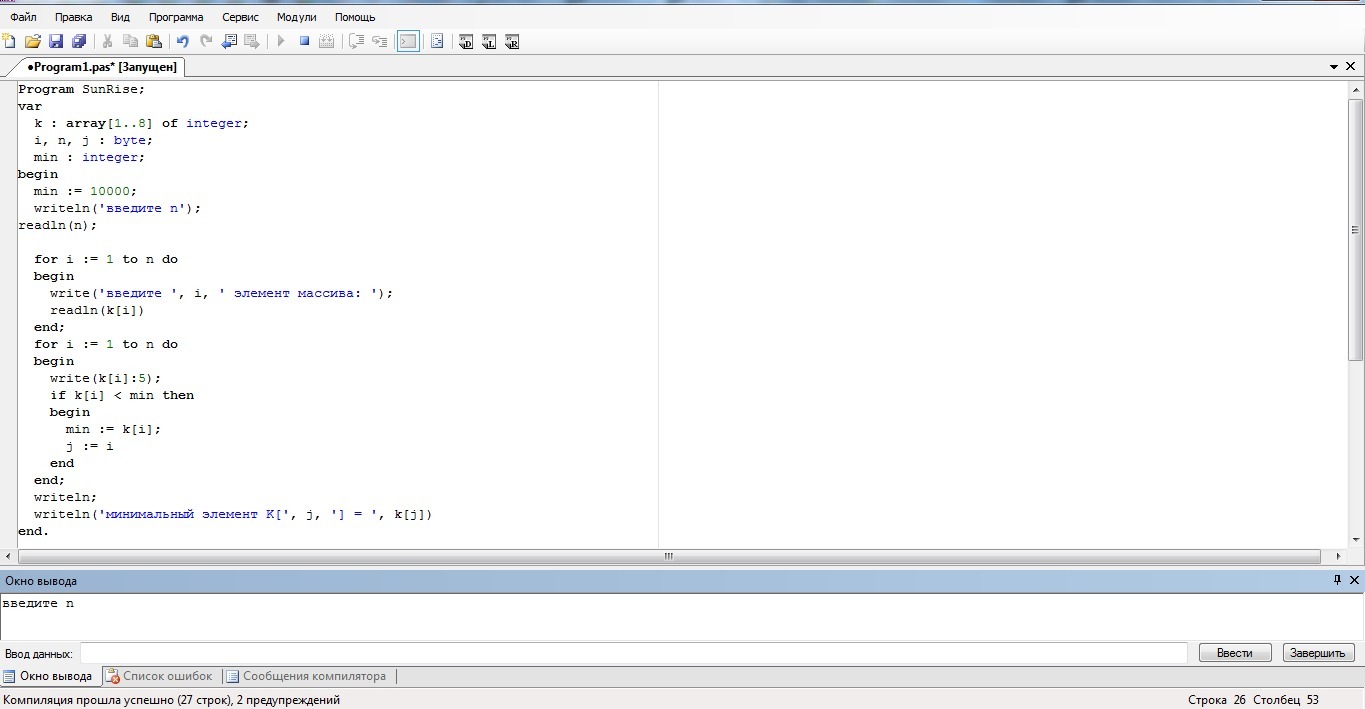Pin the Окно вывода panel
The height and width of the screenshot is (709, 1365).
[1338, 580]
